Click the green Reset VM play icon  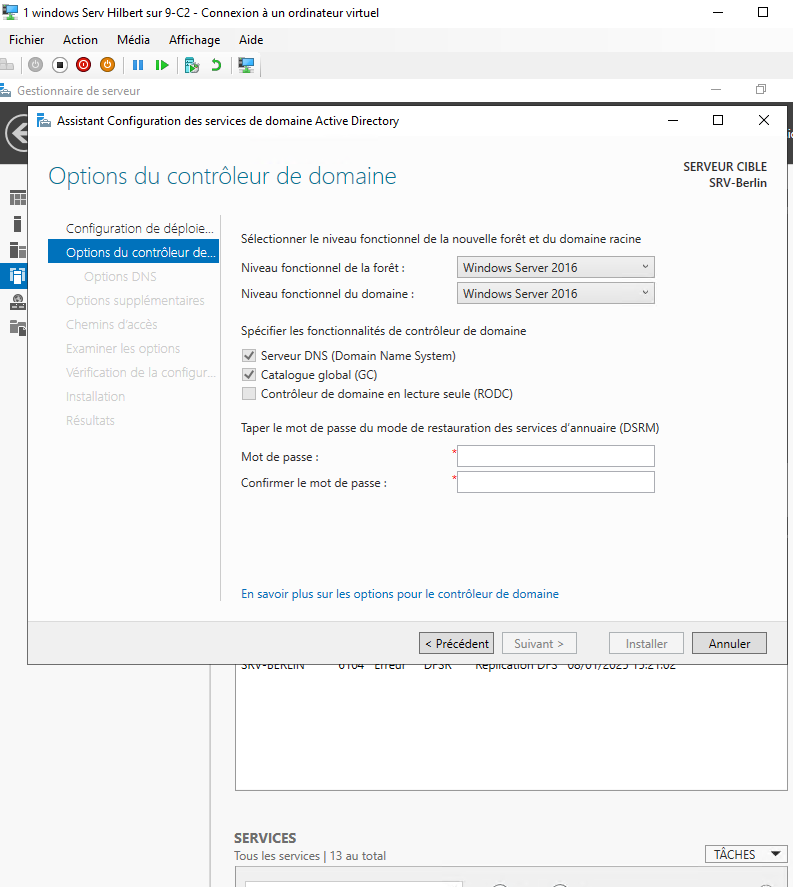click(161, 65)
